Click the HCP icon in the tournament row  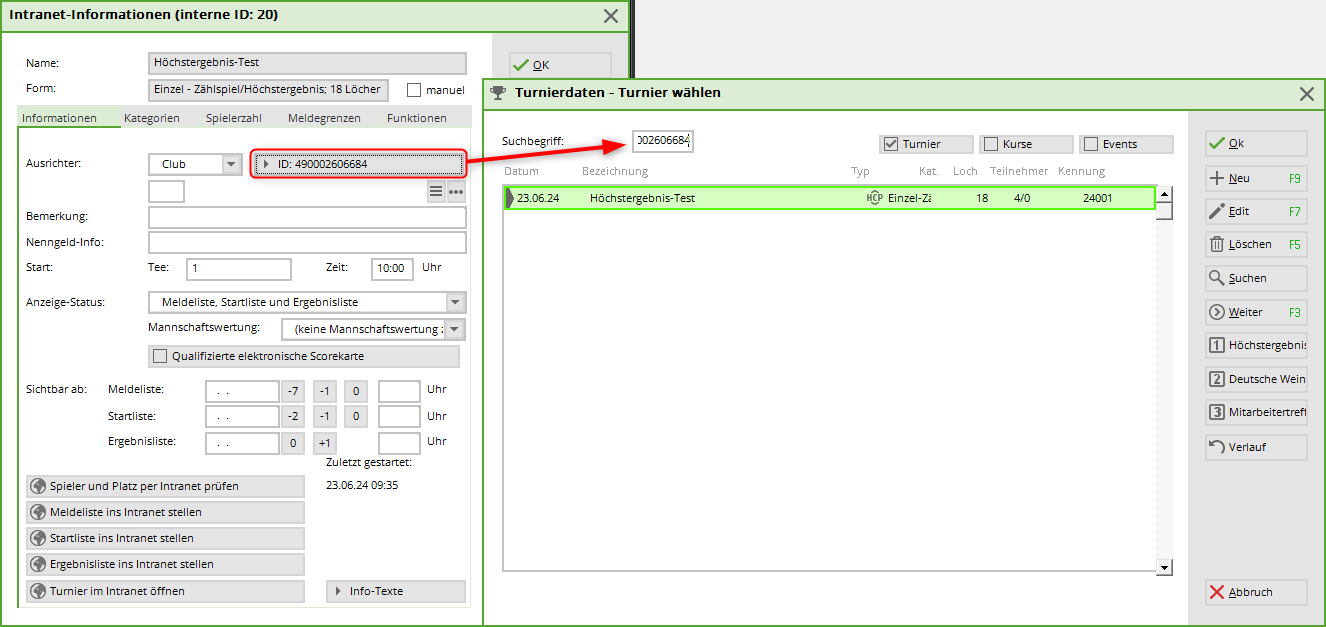point(875,198)
